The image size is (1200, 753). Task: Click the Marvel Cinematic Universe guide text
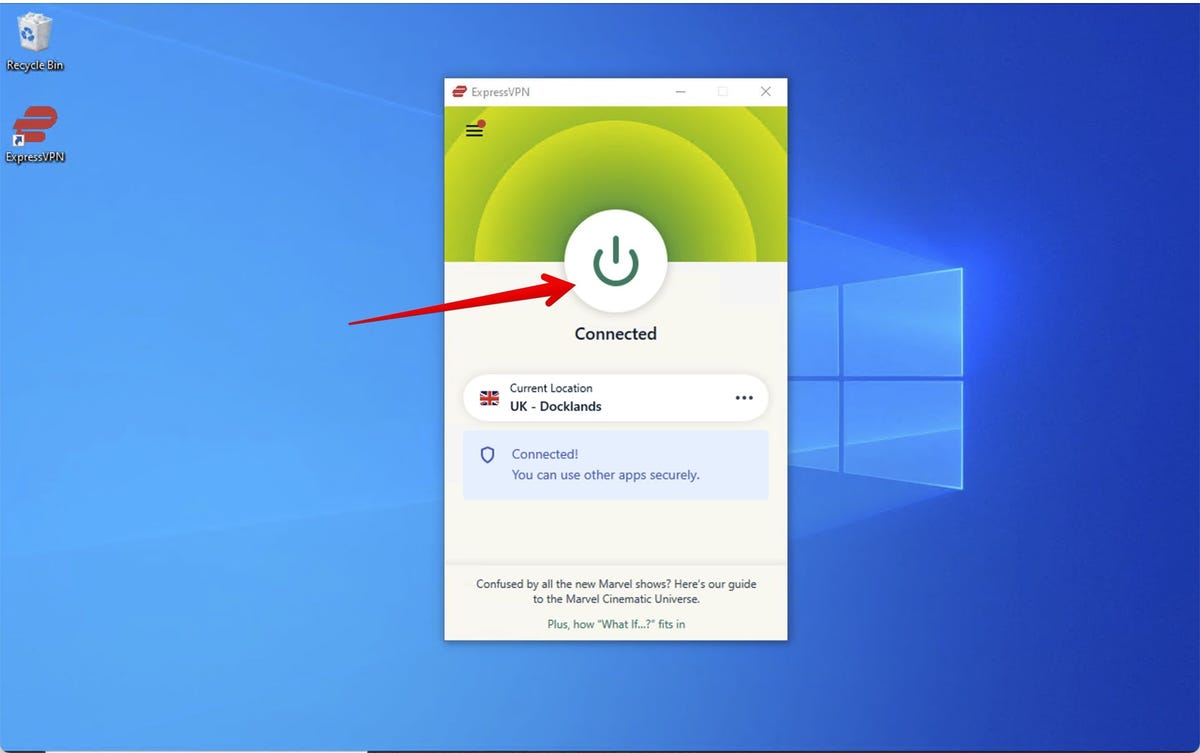point(616,591)
